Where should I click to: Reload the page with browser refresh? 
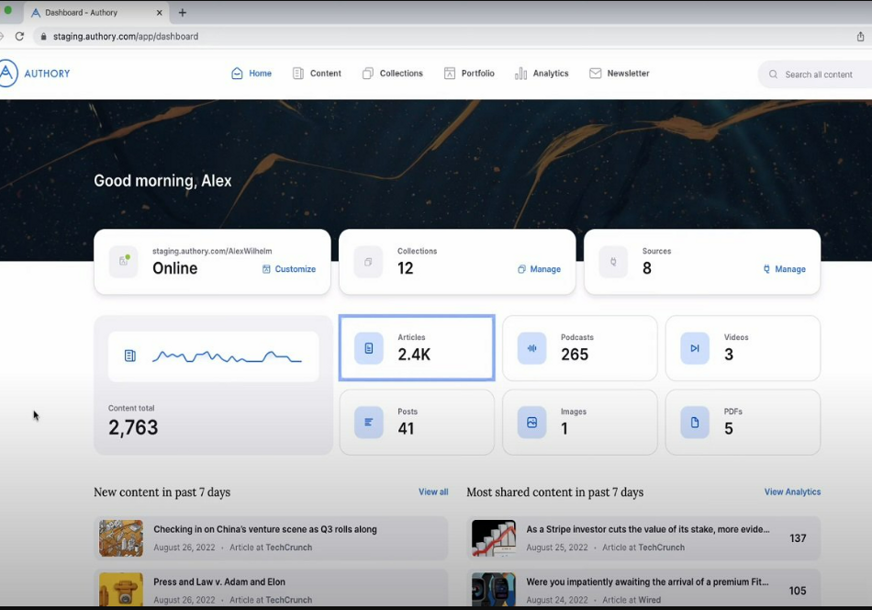click(x=19, y=36)
